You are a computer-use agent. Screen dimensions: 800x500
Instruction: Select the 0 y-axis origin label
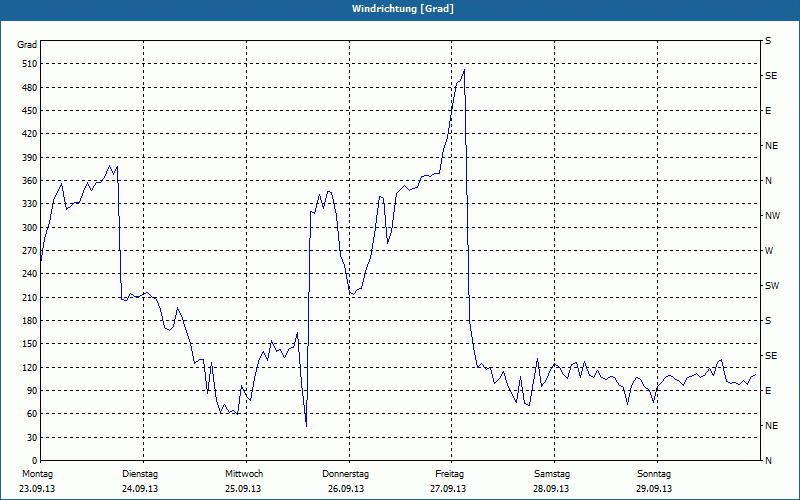(35, 461)
